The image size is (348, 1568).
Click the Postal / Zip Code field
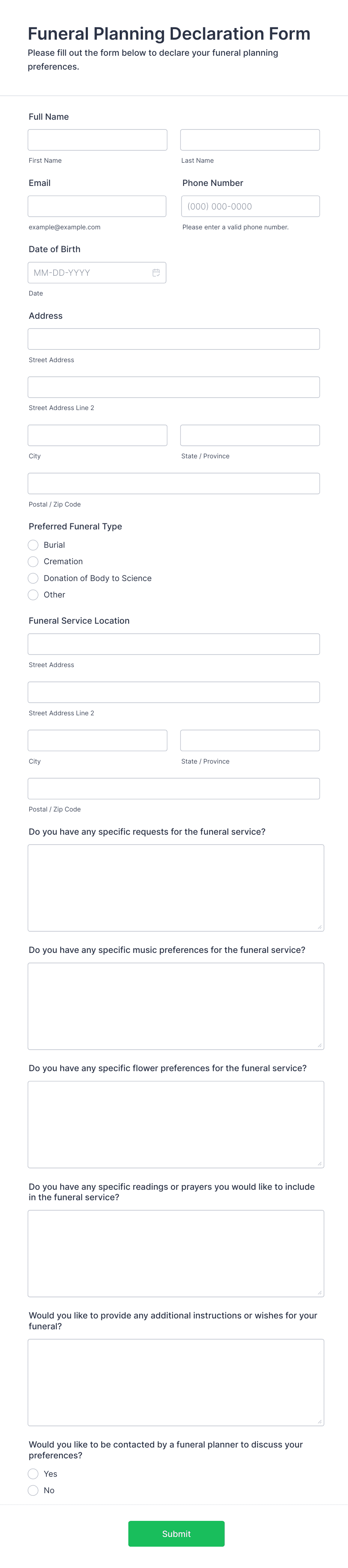point(173,483)
